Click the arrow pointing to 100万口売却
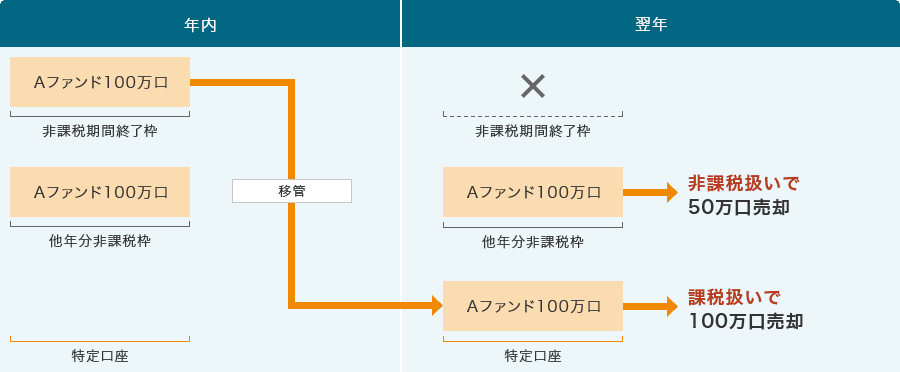This screenshot has width=900, height=372. click(650, 306)
